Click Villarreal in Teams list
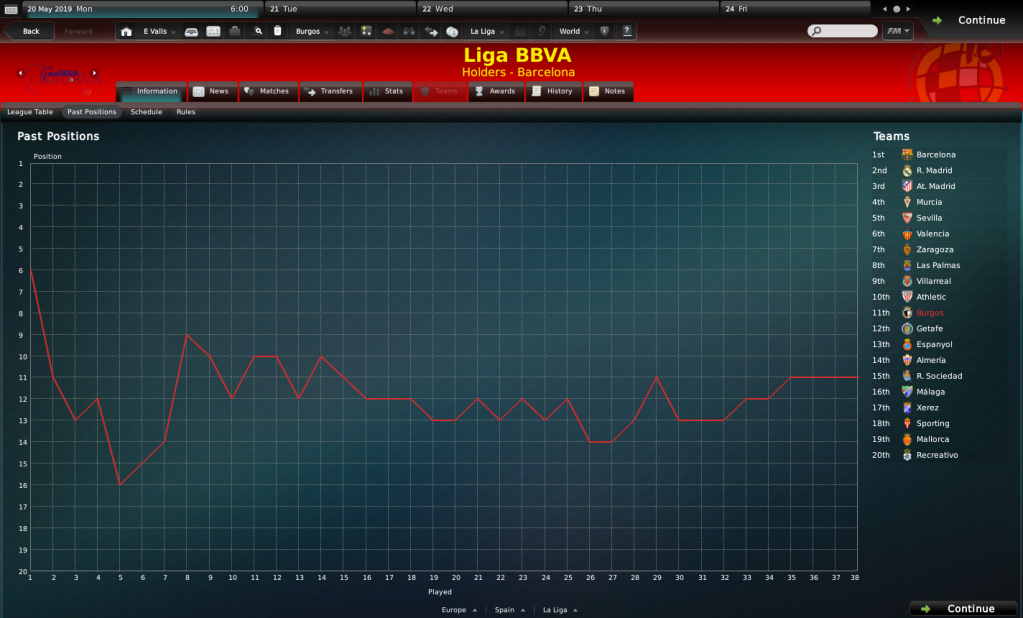This screenshot has width=1023, height=618. (x=934, y=281)
